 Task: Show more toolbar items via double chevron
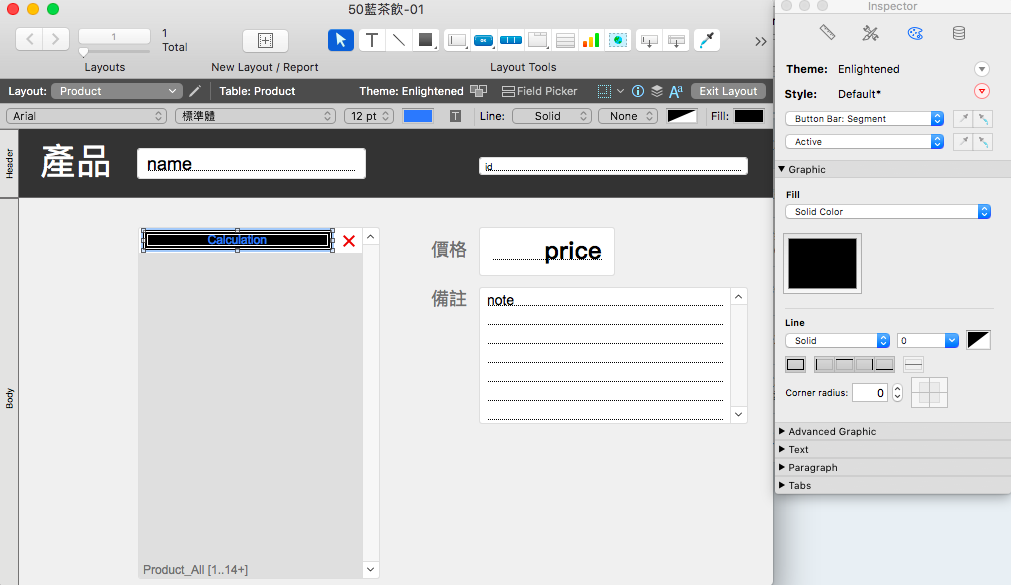coord(761,41)
